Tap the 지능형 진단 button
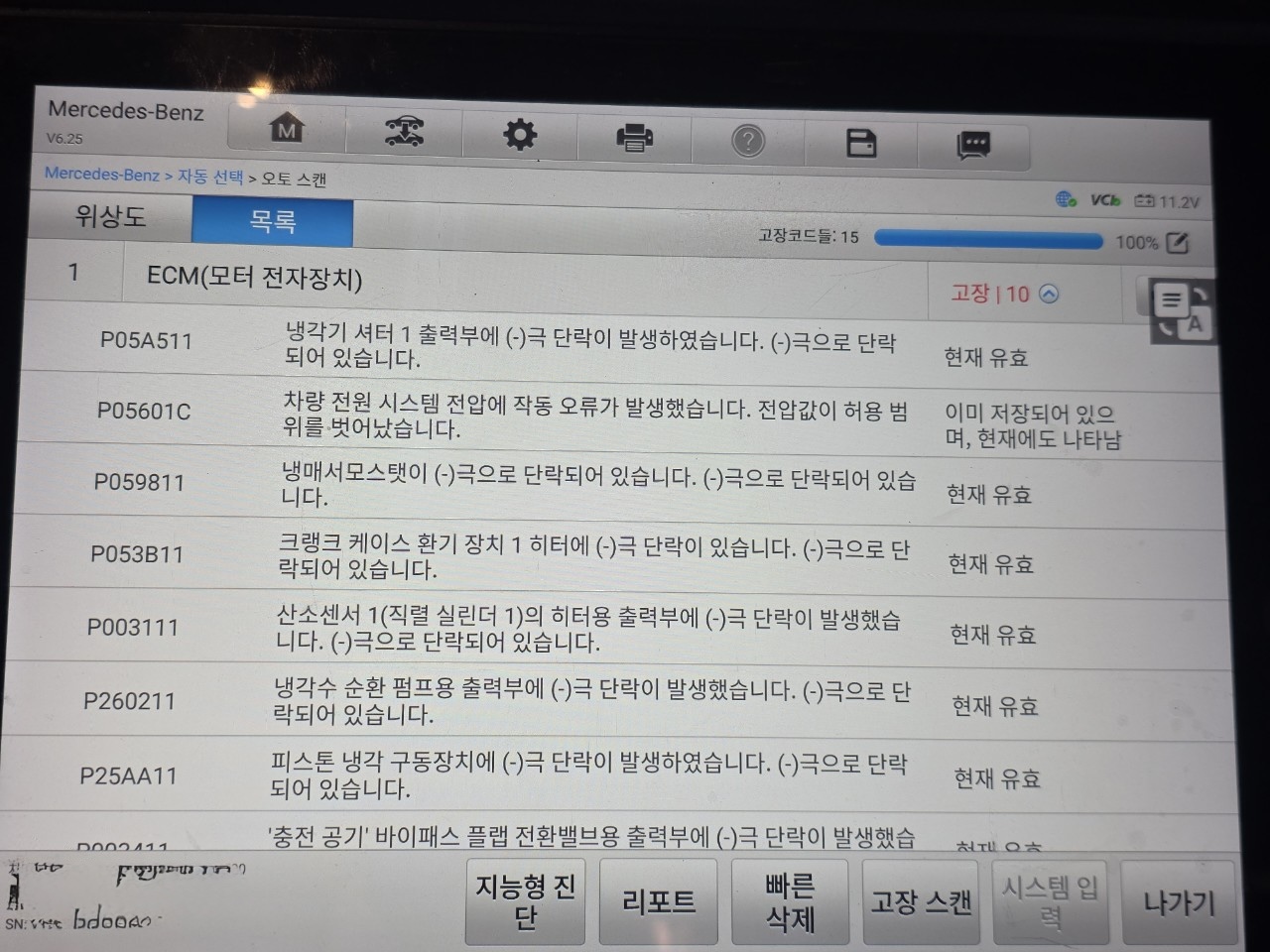The height and width of the screenshot is (952, 1270). point(525,900)
